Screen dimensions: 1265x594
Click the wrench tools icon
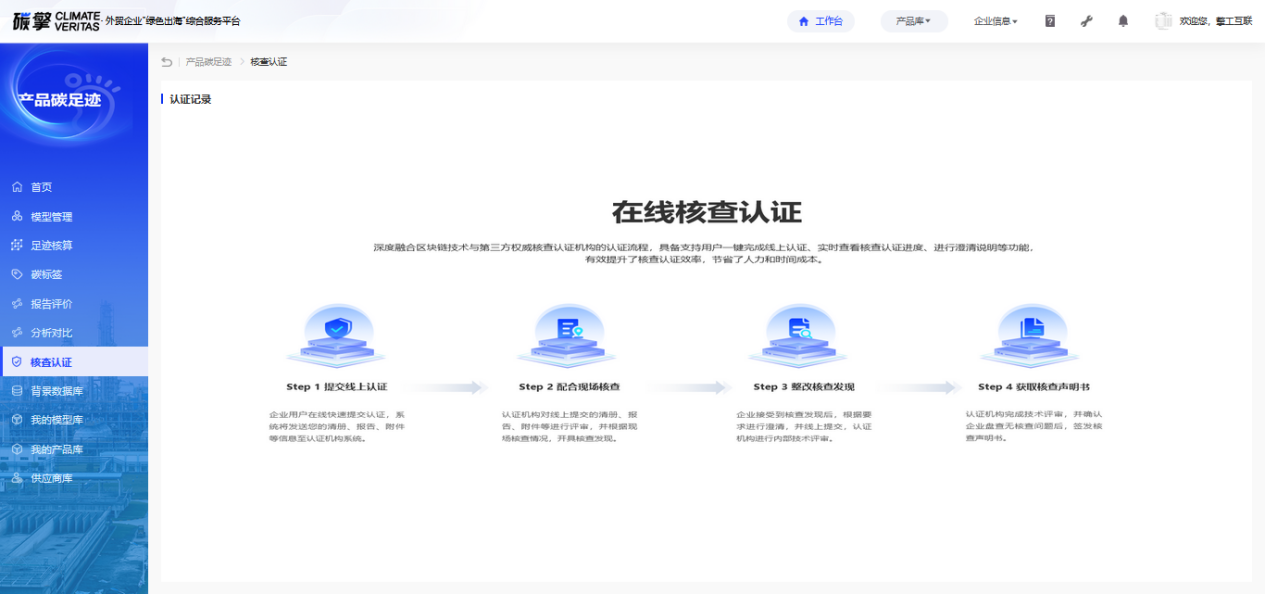(x=1087, y=21)
